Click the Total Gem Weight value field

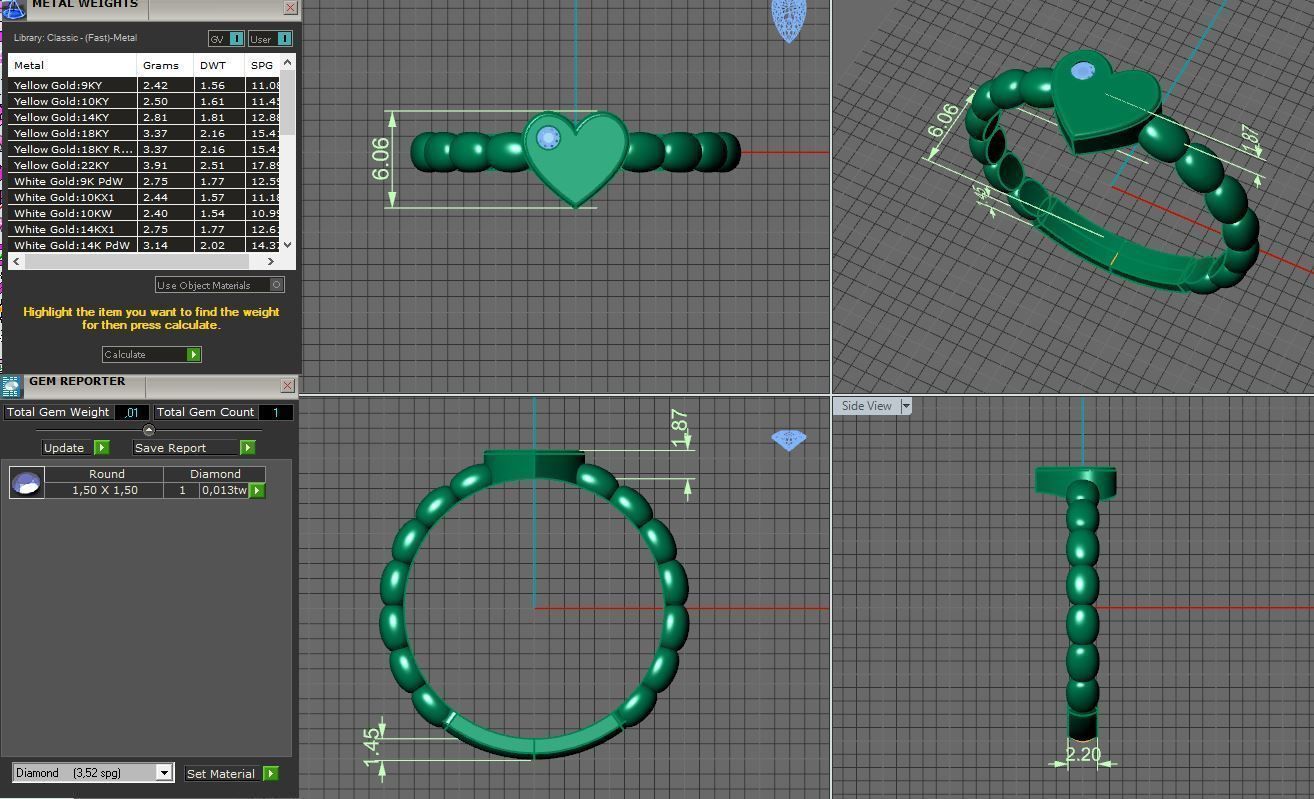coord(132,412)
